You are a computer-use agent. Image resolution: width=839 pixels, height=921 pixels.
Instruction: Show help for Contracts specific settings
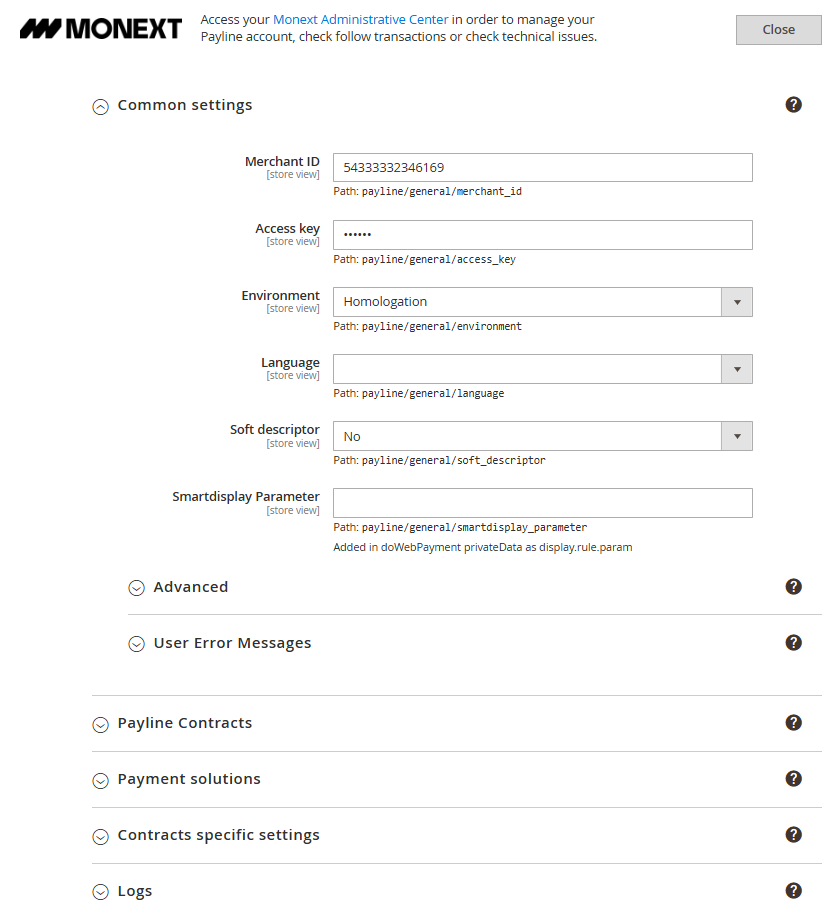[x=793, y=835]
